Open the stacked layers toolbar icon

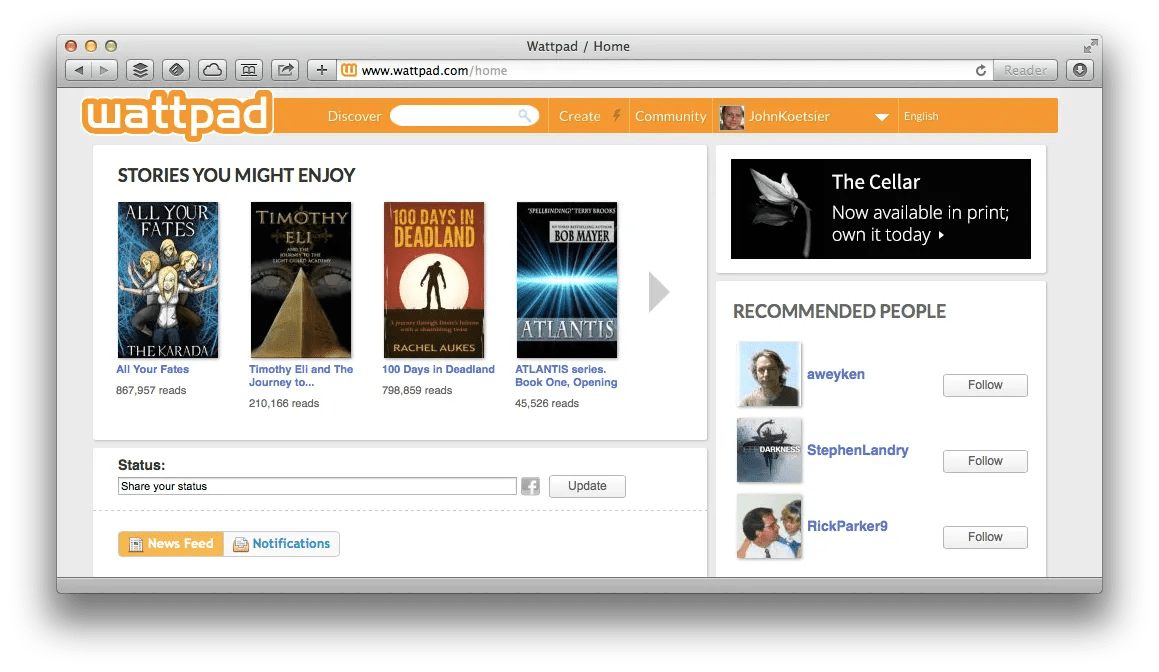coord(140,70)
